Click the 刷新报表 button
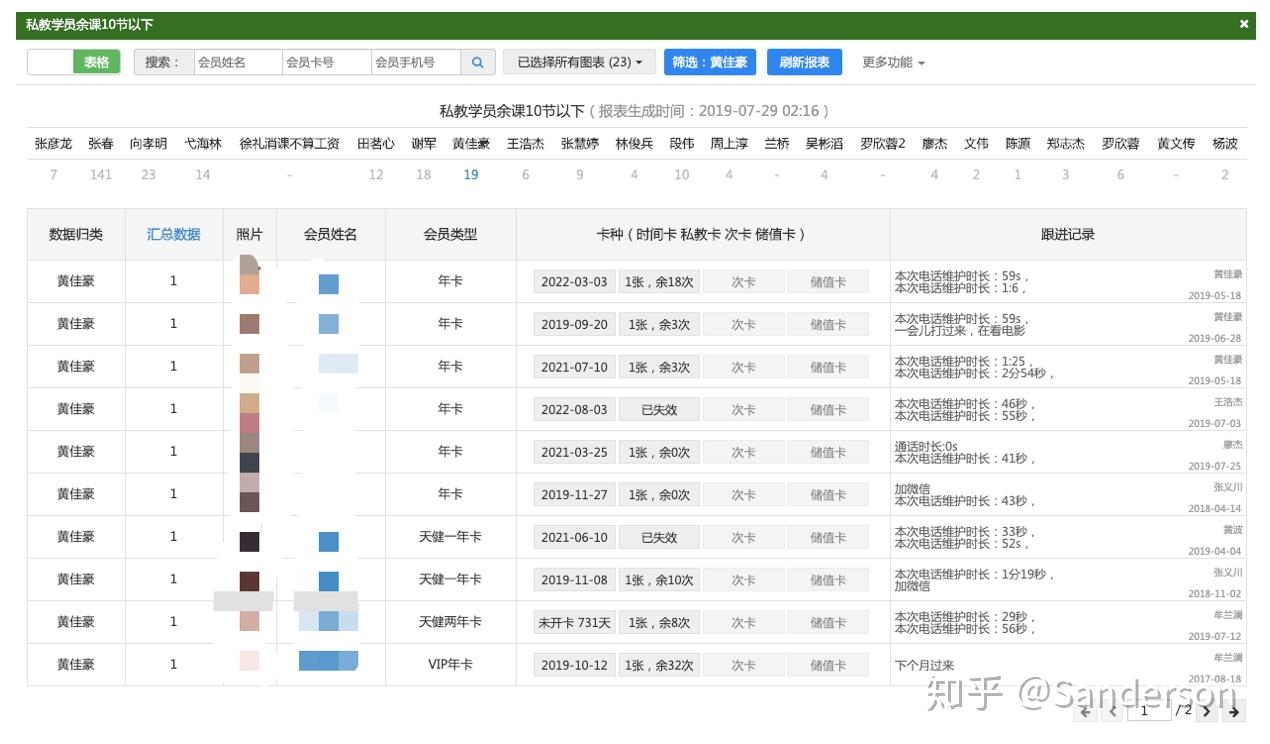 [805, 62]
